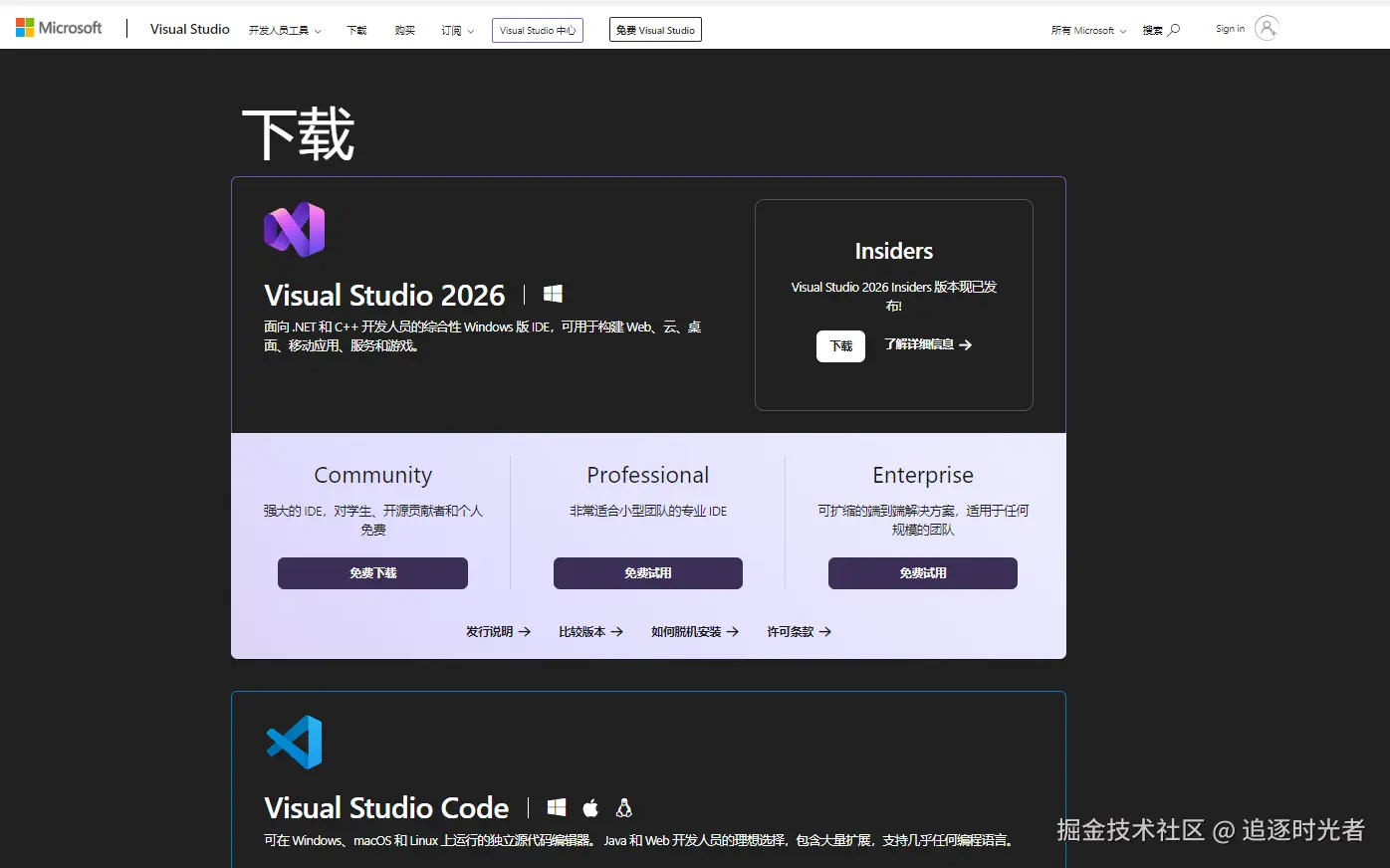Click the Visual Studio 中心 button

coord(538,30)
